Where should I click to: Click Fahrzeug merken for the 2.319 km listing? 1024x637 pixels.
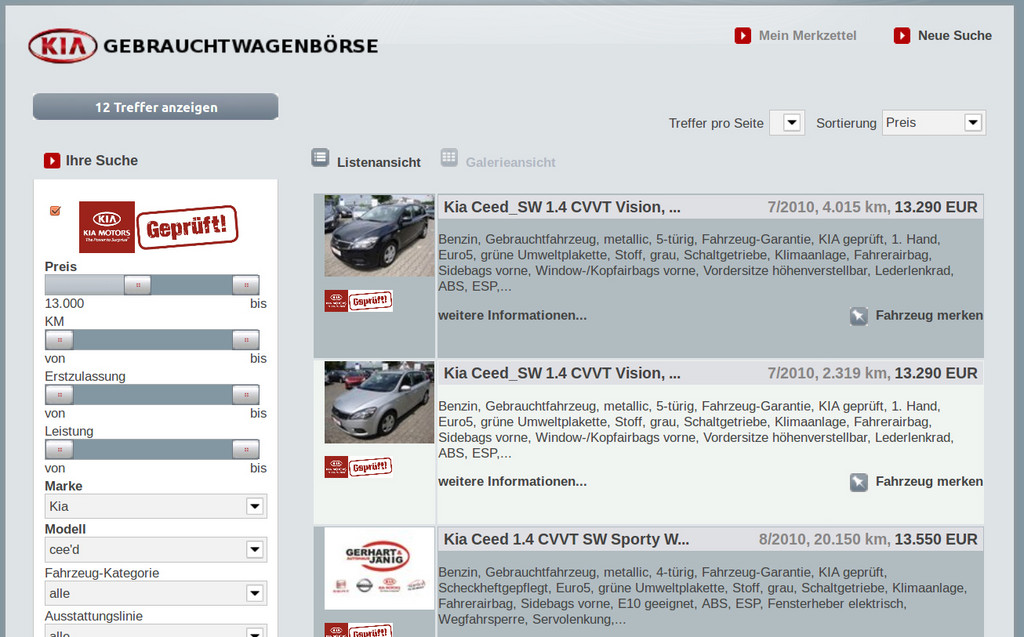click(929, 482)
